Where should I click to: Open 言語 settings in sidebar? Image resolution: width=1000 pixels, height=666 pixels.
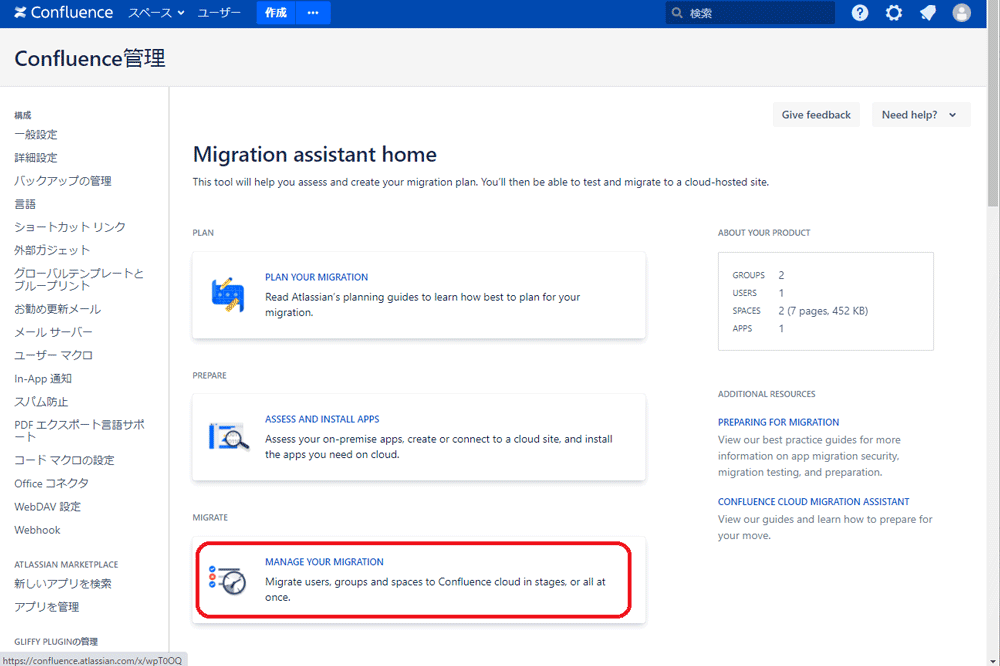point(25,204)
